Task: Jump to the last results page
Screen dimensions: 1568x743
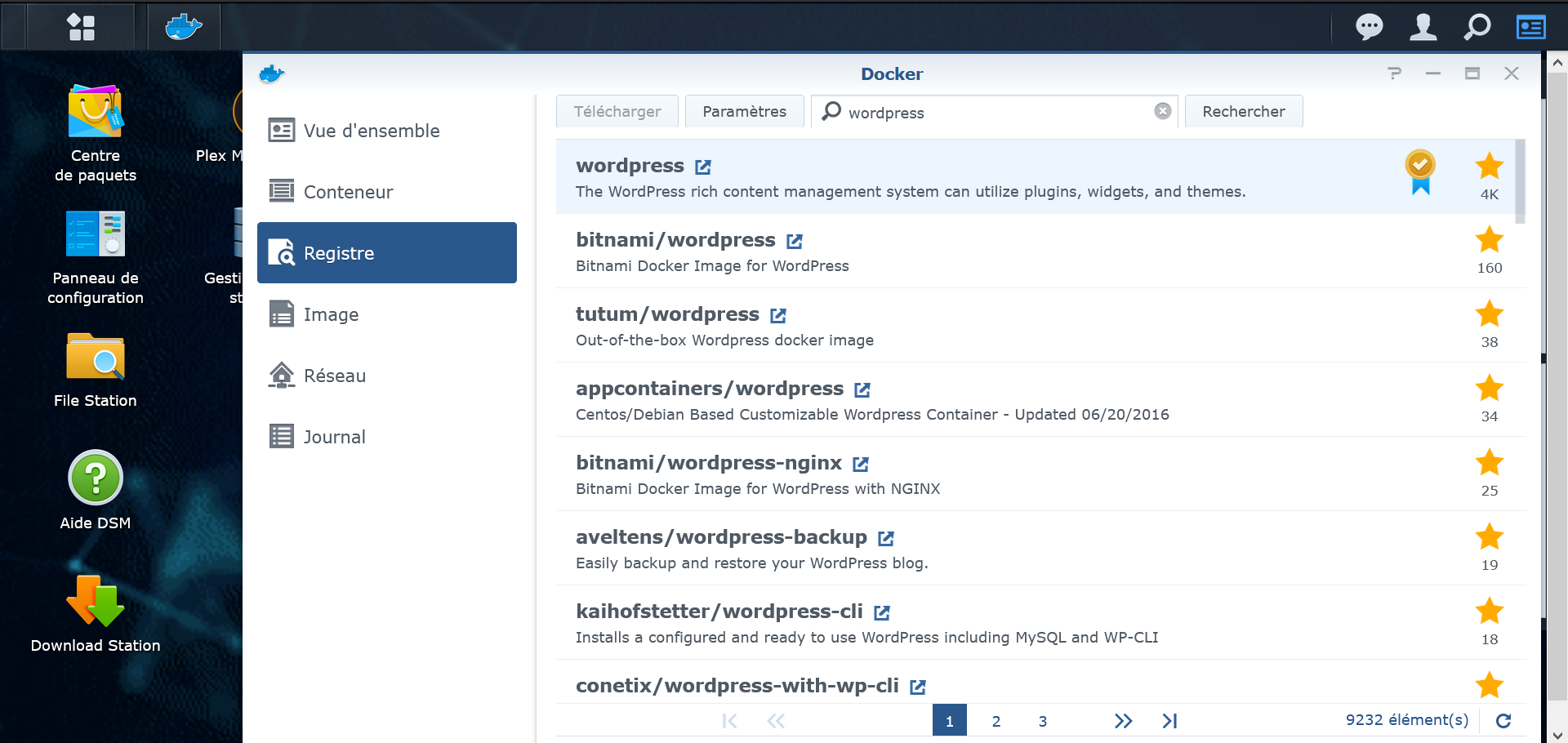Action: [1169, 720]
